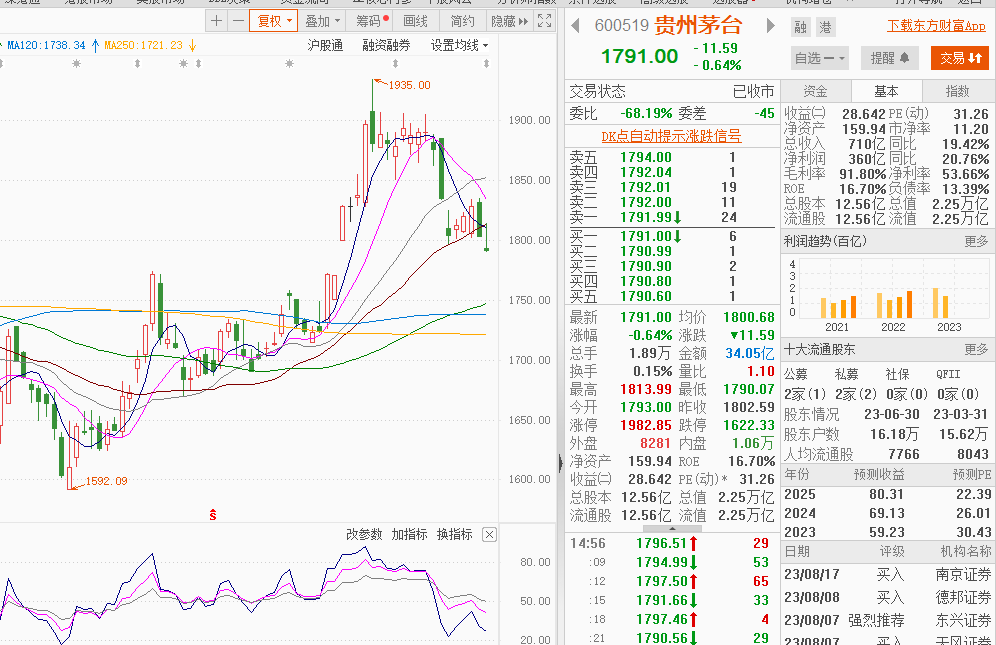Viewport: 996px width, 645px height.
Task: Click the 提醒 alert button
Action: click(890, 58)
